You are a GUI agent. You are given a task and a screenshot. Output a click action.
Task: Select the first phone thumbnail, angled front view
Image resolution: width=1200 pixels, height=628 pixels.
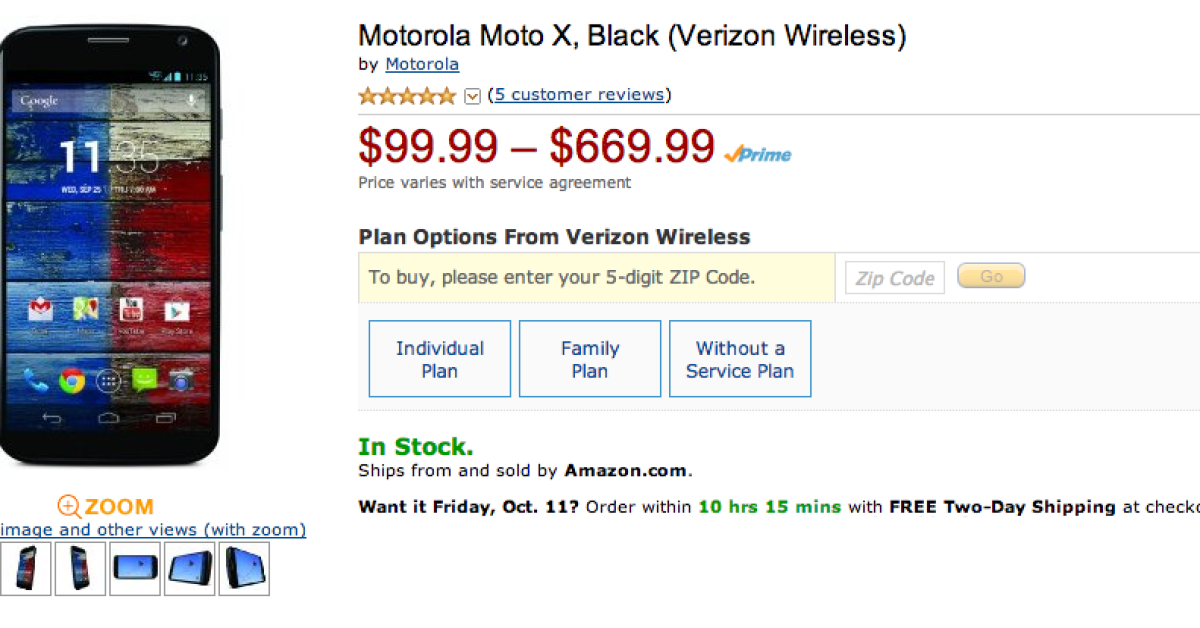(x=26, y=569)
